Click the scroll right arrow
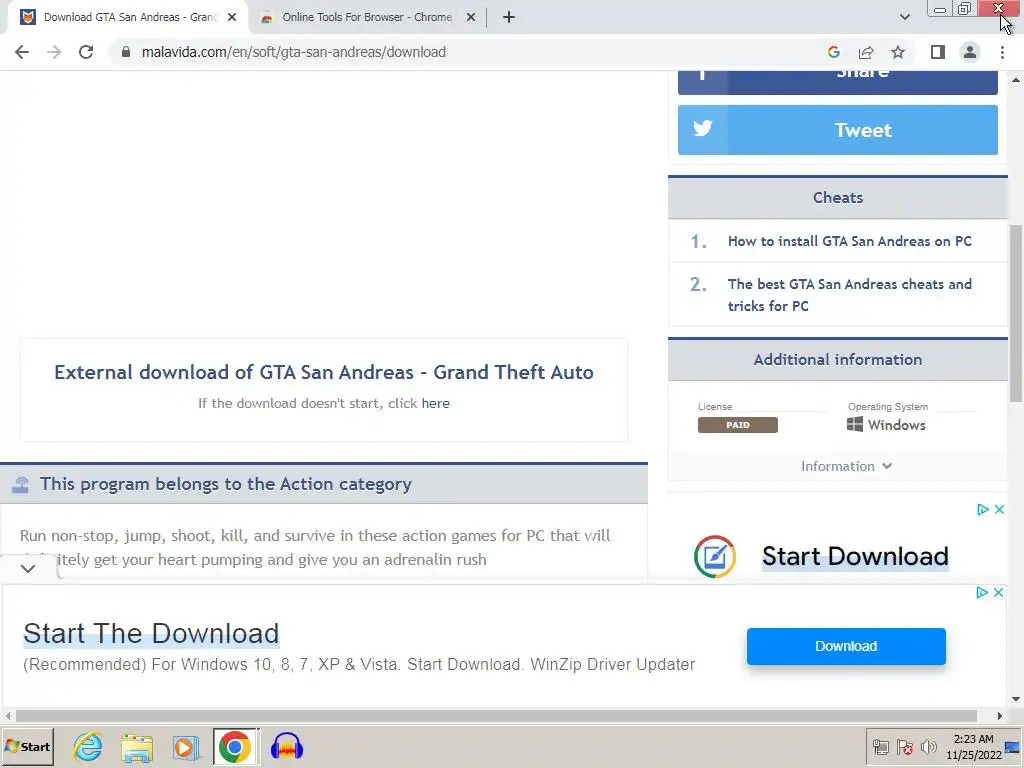This screenshot has width=1024, height=768. click(x=999, y=716)
